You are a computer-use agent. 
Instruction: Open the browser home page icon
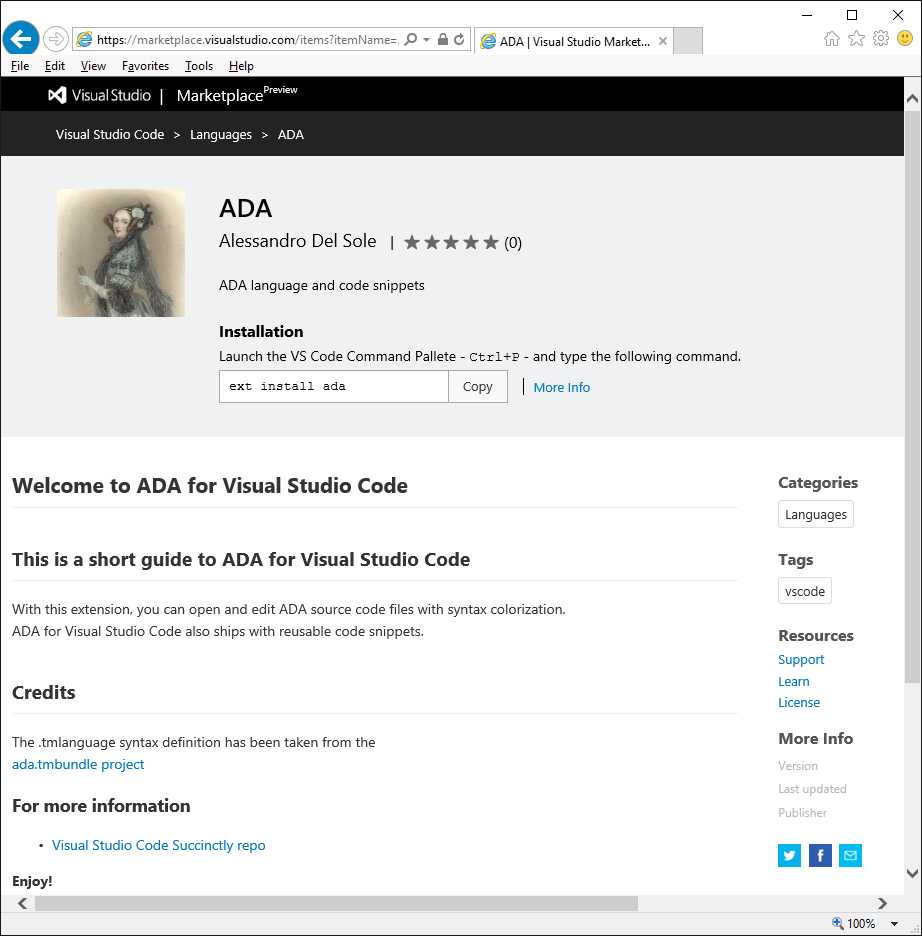point(832,38)
